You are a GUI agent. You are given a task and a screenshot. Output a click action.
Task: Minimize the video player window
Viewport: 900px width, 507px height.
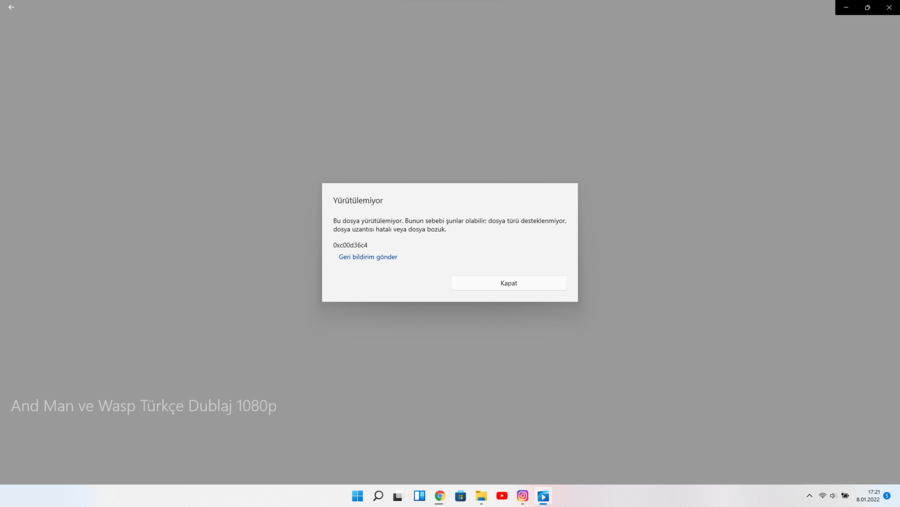click(846, 7)
